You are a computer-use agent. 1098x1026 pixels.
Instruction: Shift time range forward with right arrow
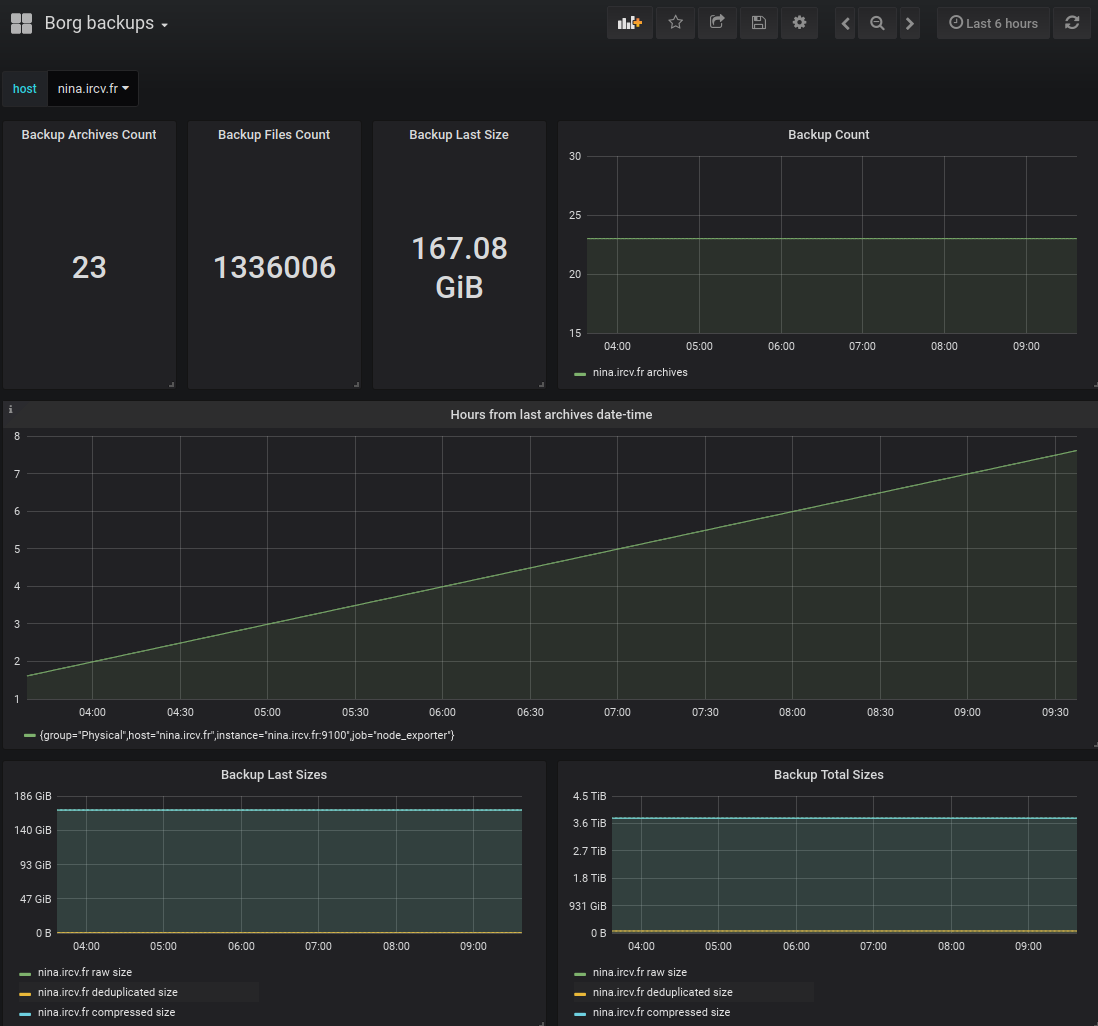point(909,23)
